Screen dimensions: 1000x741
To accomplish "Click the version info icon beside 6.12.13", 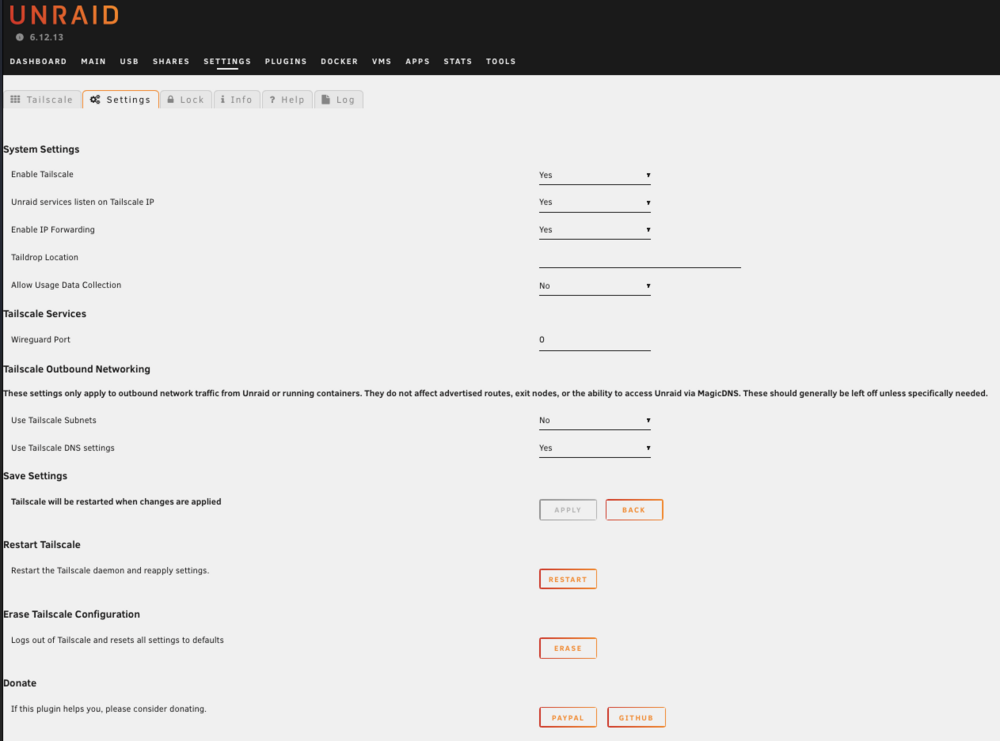I will [20, 37].
